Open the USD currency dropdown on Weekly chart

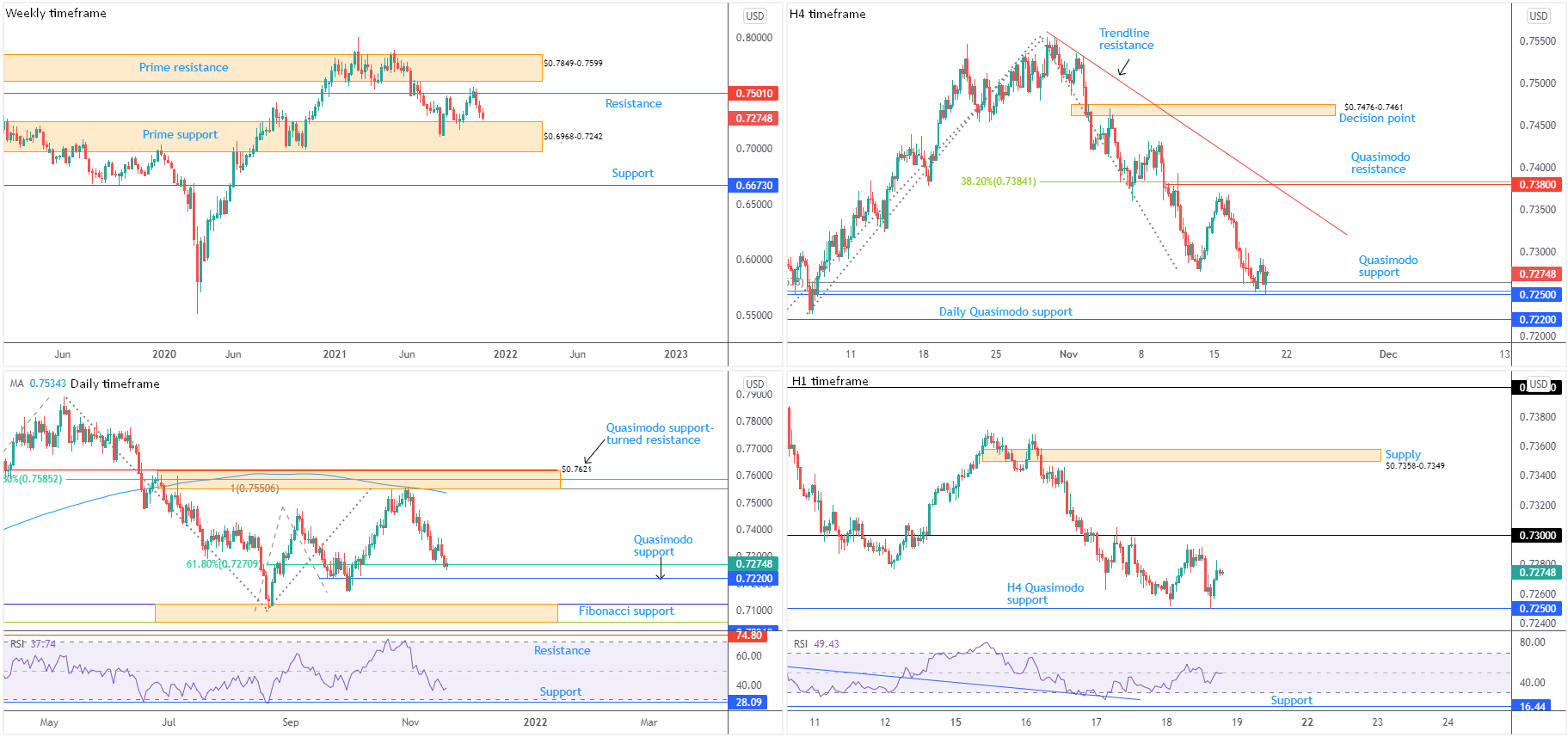(x=754, y=15)
